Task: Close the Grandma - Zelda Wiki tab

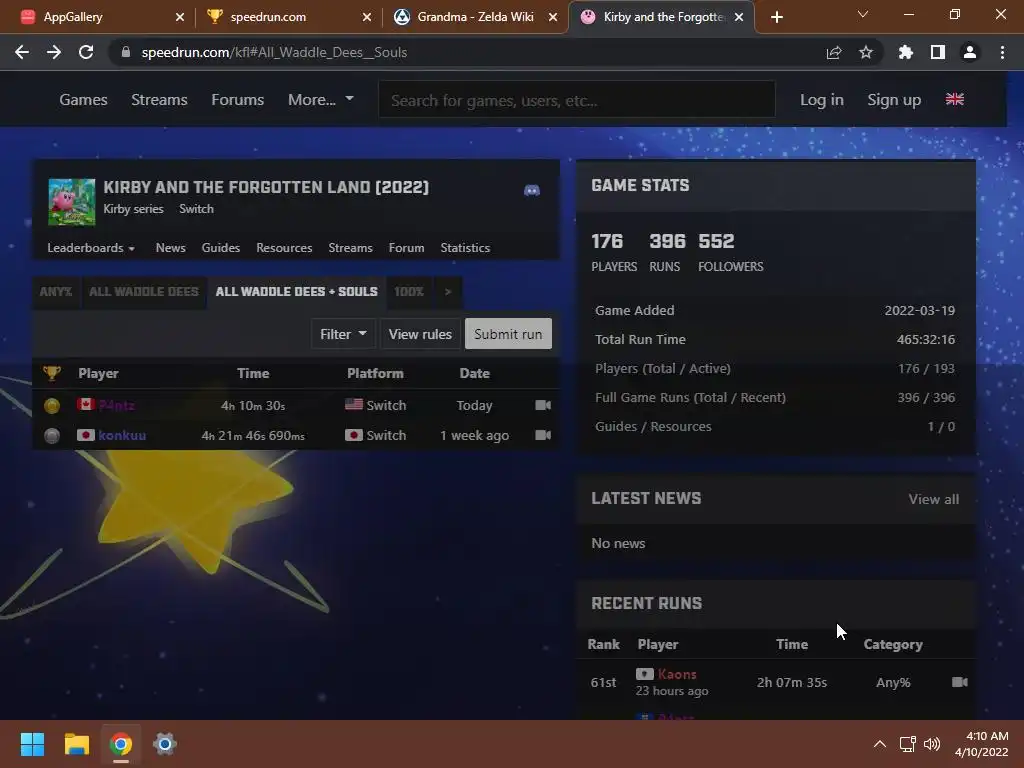Action: [553, 17]
